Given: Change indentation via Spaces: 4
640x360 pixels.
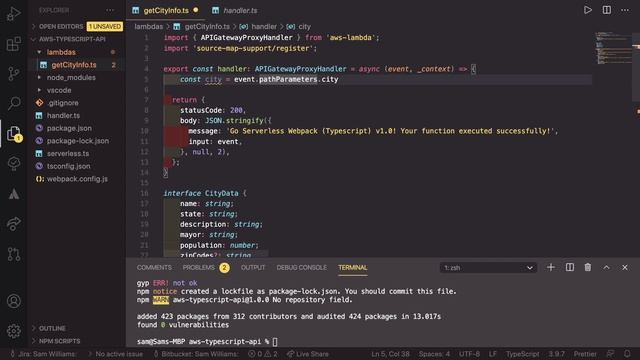Looking at the screenshot, I should pos(434,354).
